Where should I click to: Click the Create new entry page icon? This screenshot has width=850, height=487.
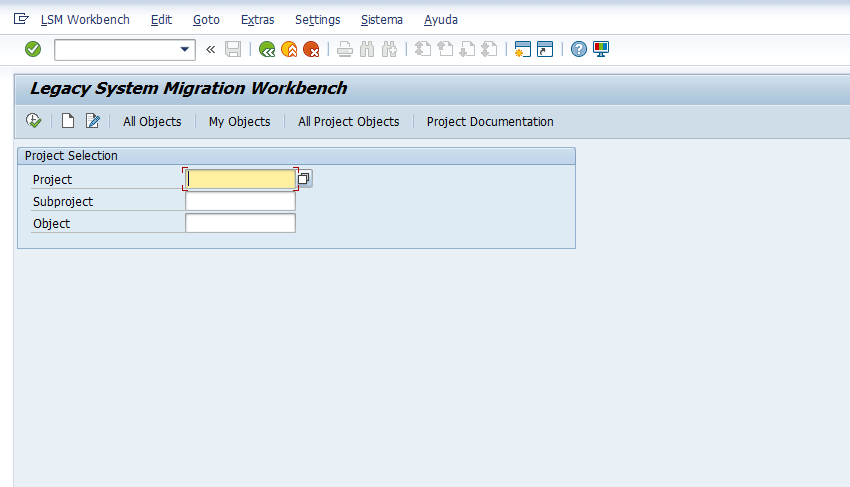pyautogui.click(x=68, y=121)
